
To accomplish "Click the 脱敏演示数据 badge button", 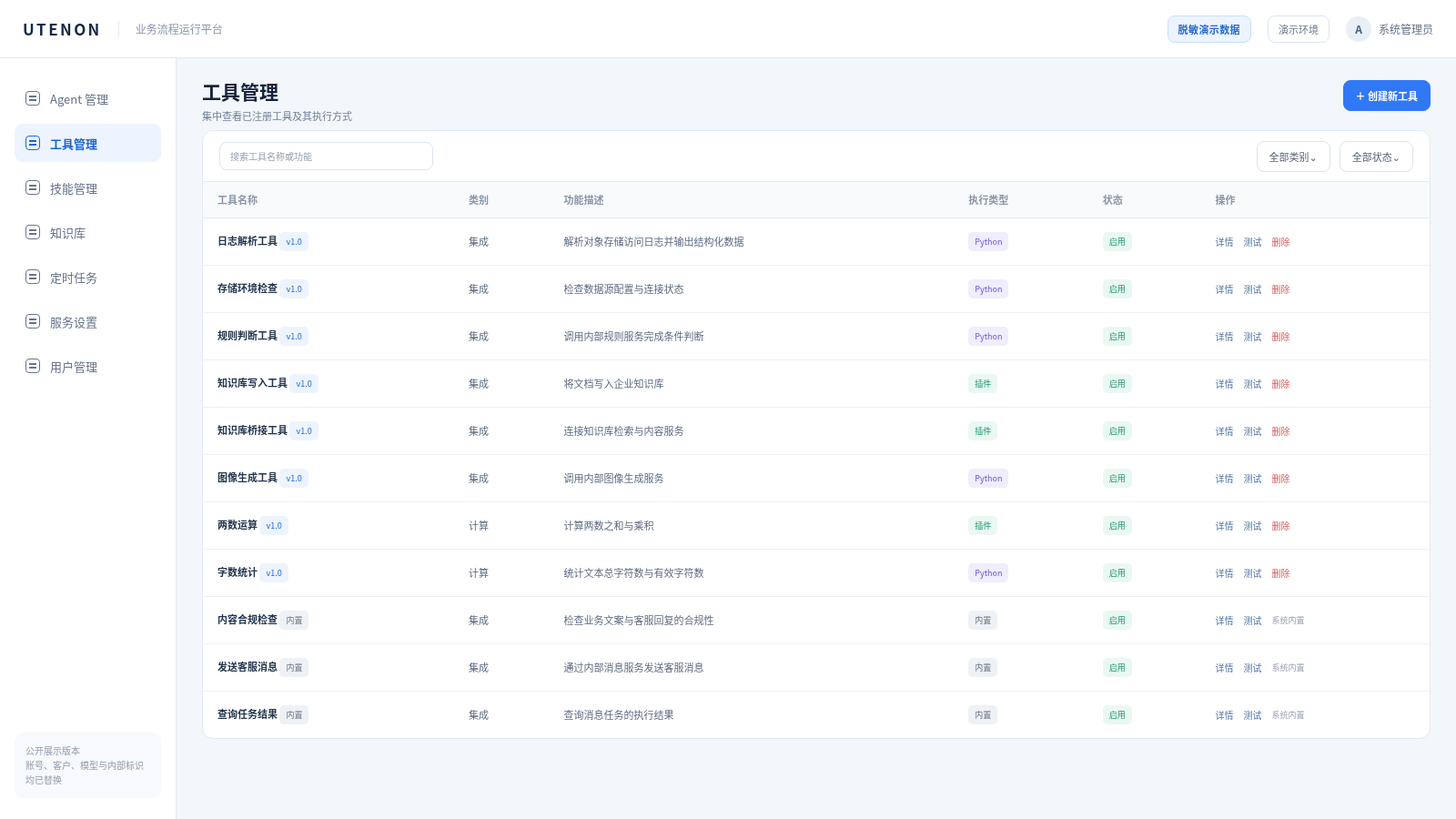I will (x=1209, y=29).
